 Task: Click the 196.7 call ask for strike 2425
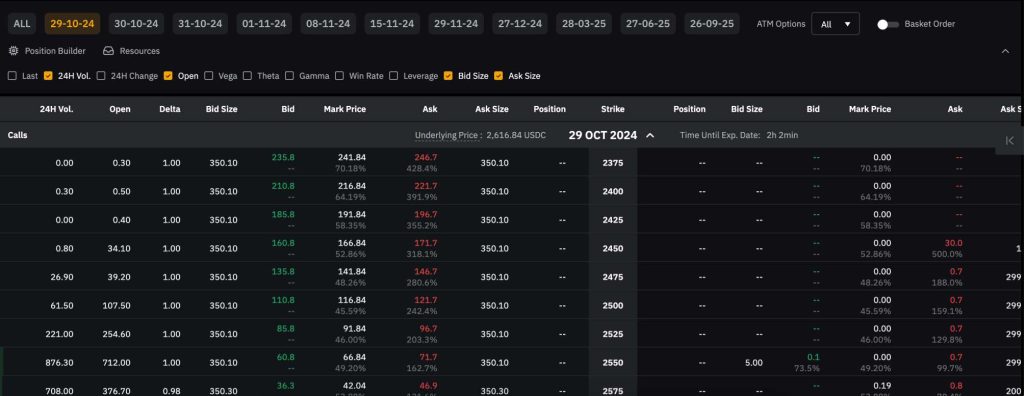tap(425, 214)
